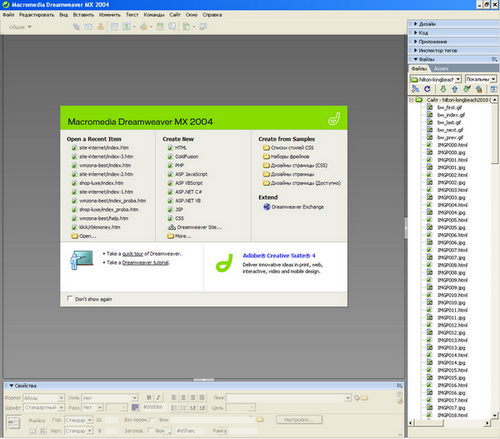The width and height of the screenshot is (500, 439).
Task: Align text left in Properties panel
Action: tap(174, 397)
